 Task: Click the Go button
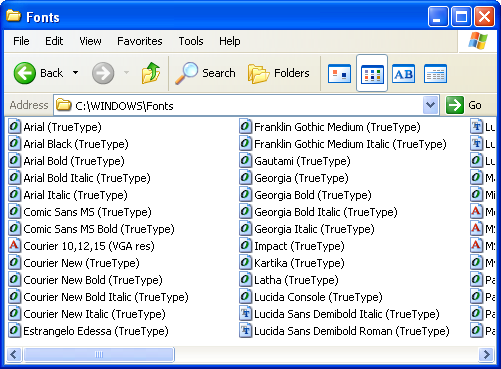pos(464,105)
